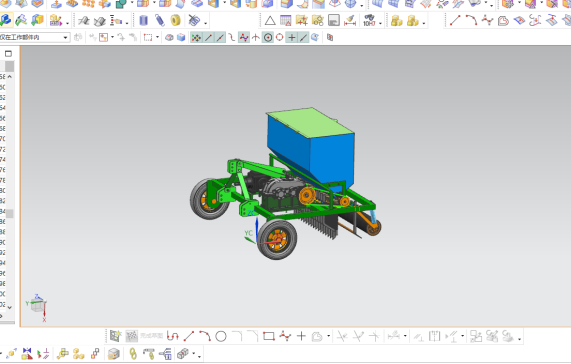Select the blue cylinder feature icon
The image size is (571, 364).
pyautogui.click(x=143, y=20)
